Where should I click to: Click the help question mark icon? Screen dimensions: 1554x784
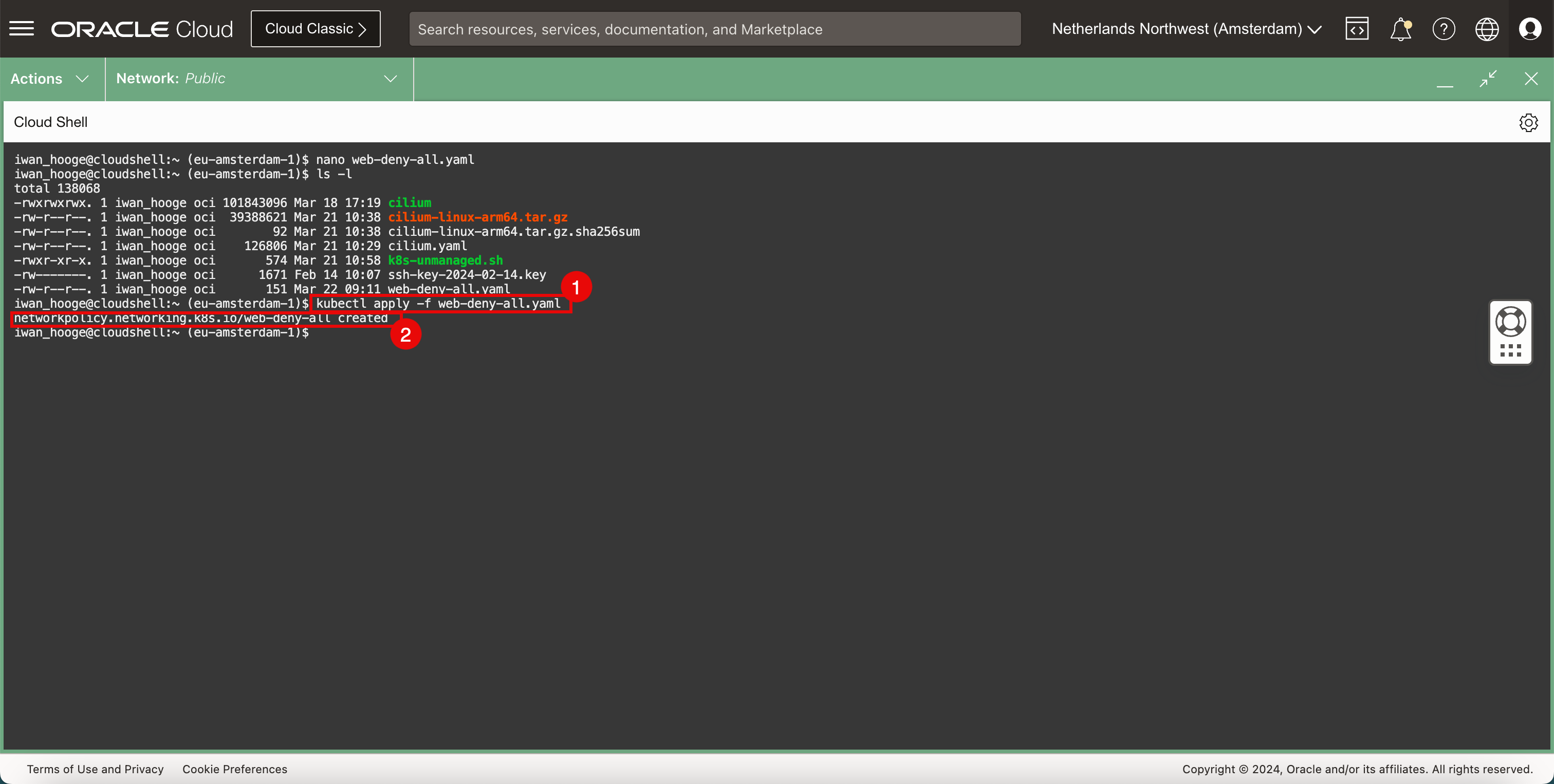click(1444, 28)
